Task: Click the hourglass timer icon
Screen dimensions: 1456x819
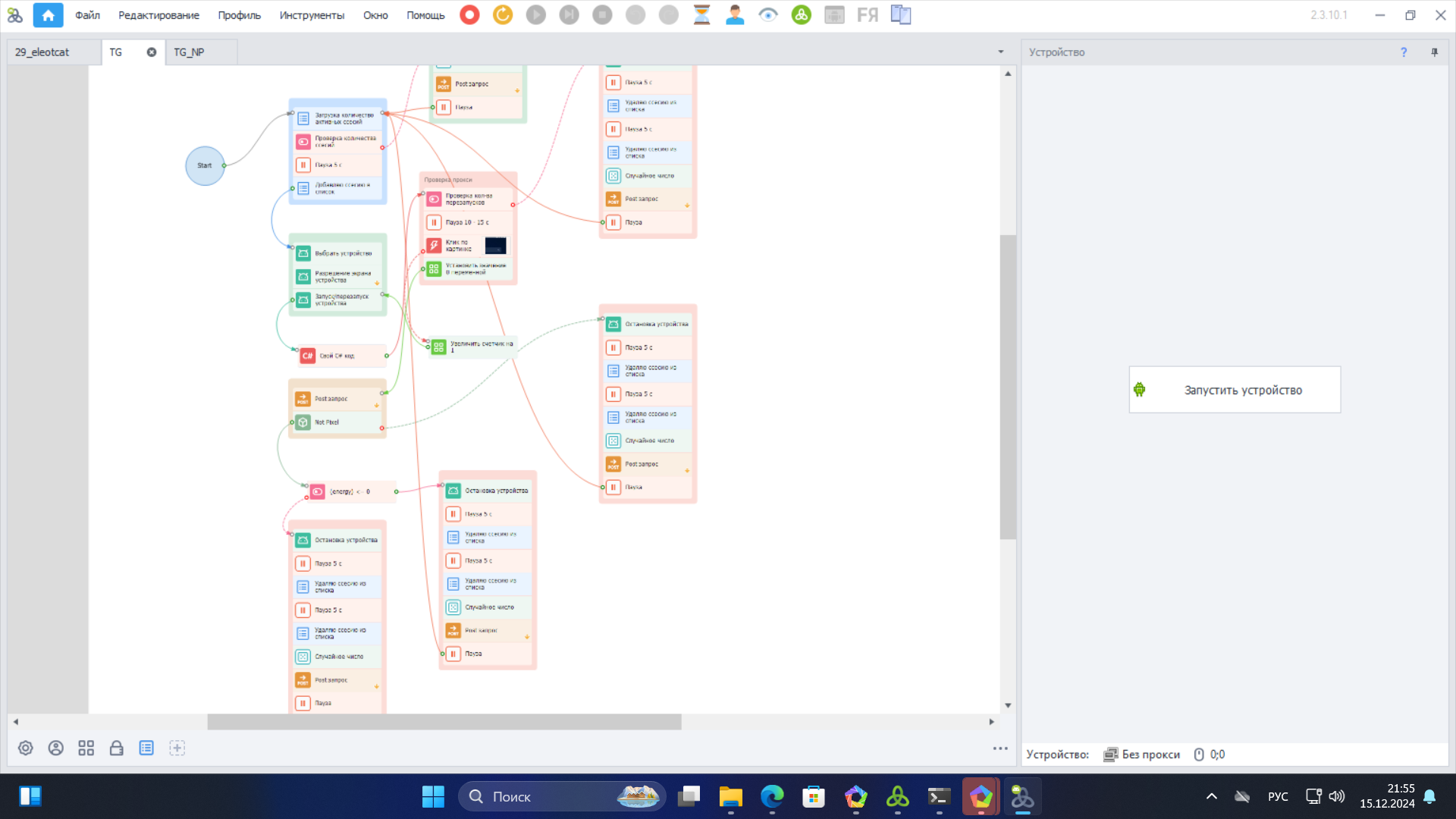Action: point(702,15)
